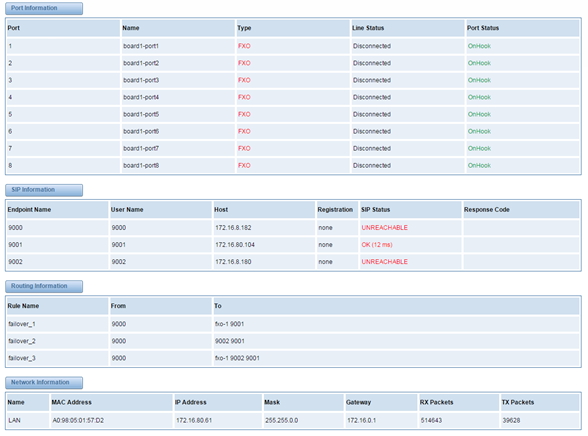This screenshot has height=436, width=588.
Task: Select the board1-port1 name cell
Action: 141,46
